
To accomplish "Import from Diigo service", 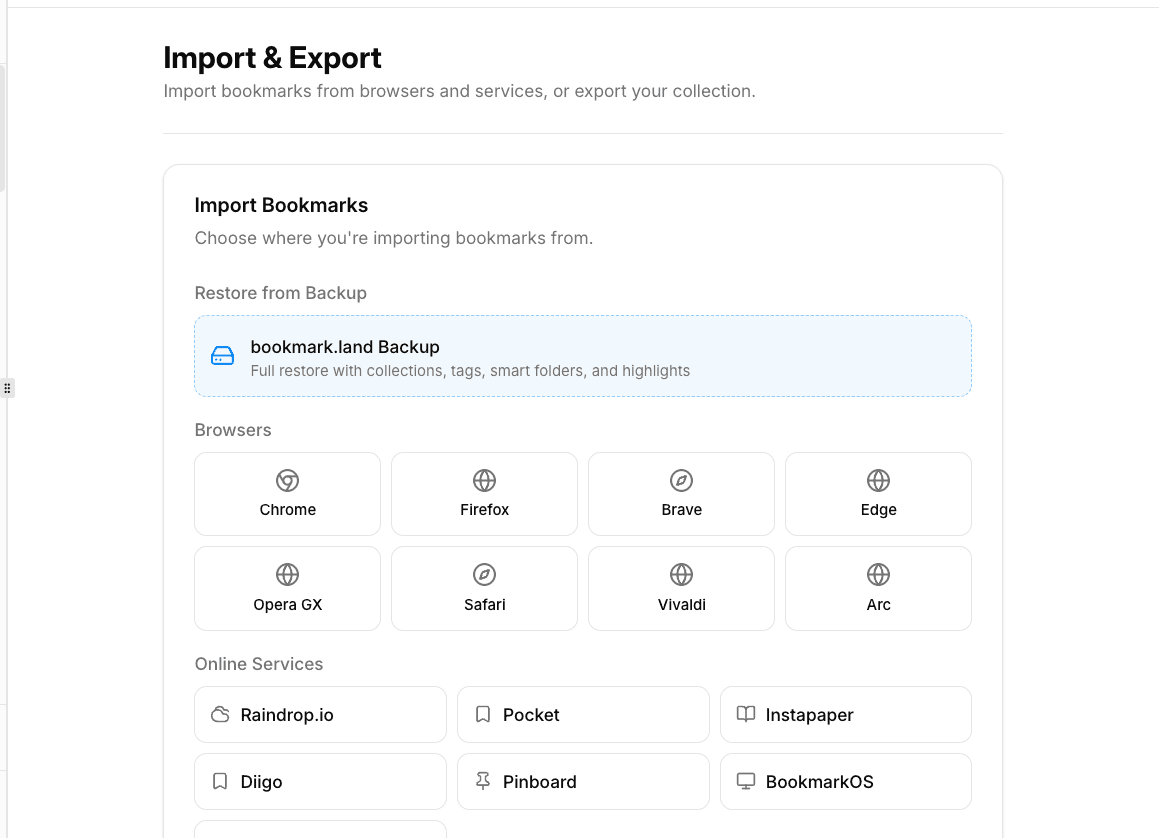I will [320, 781].
